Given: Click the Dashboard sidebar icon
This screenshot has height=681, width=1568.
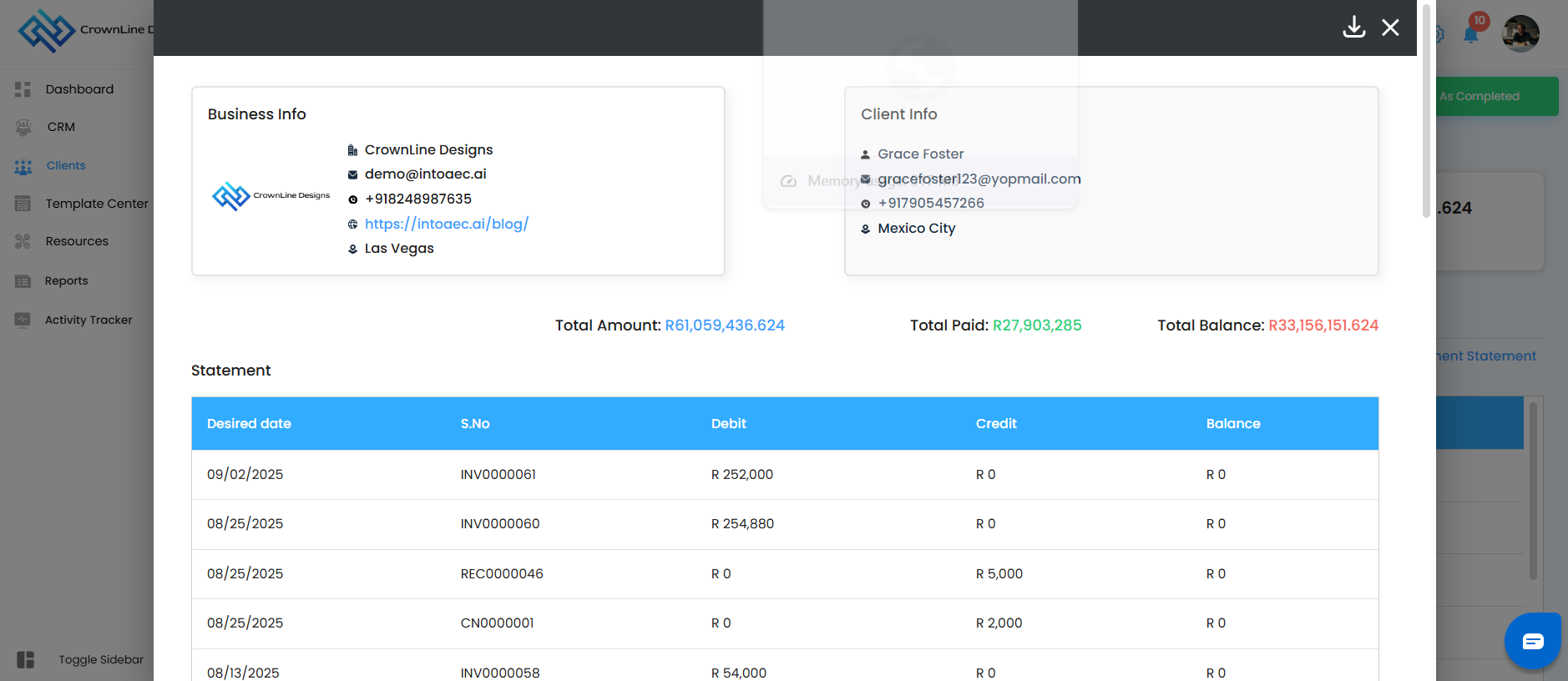Looking at the screenshot, I should (x=23, y=89).
